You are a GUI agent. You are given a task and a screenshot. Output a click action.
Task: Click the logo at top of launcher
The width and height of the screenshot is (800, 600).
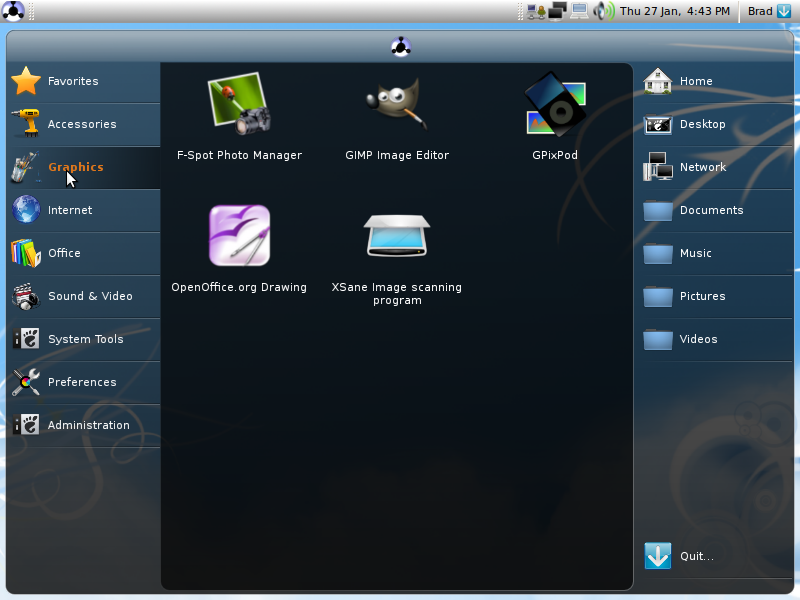[401, 47]
